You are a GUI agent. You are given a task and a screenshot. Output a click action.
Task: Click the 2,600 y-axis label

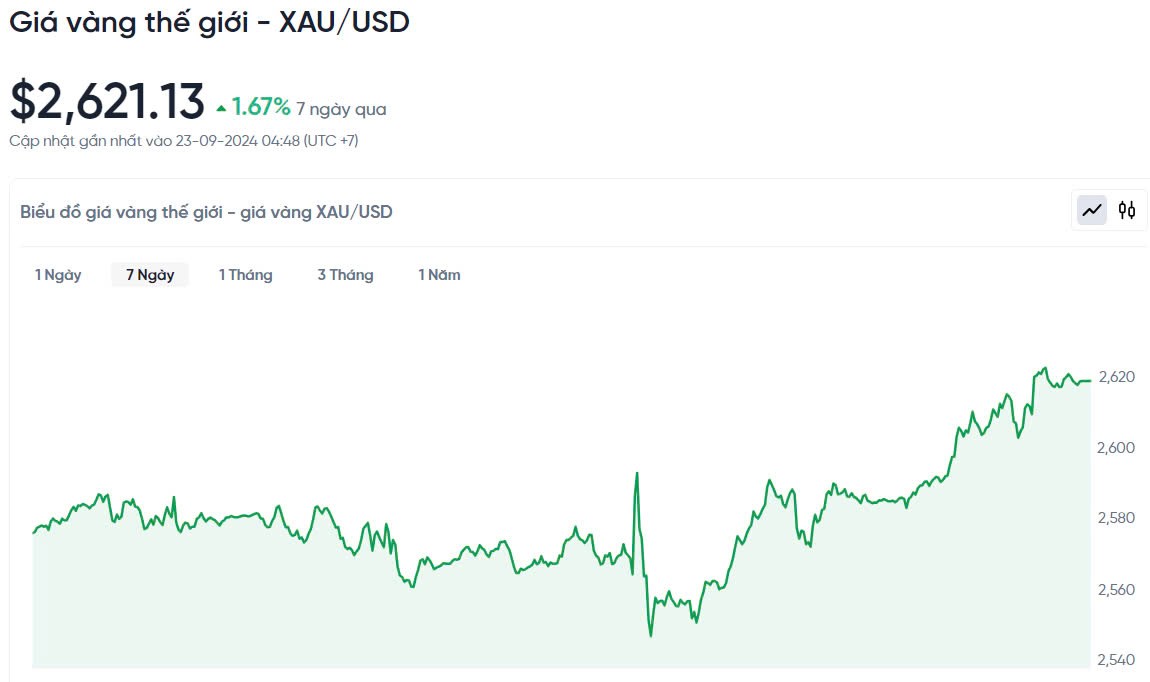pyautogui.click(x=1116, y=447)
